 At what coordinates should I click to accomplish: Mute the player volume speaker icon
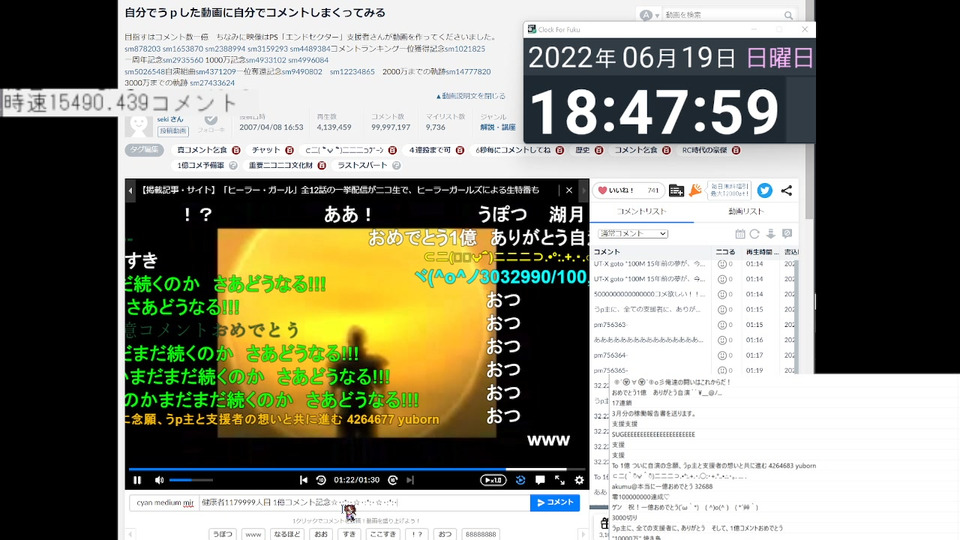click(x=159, y=480)
